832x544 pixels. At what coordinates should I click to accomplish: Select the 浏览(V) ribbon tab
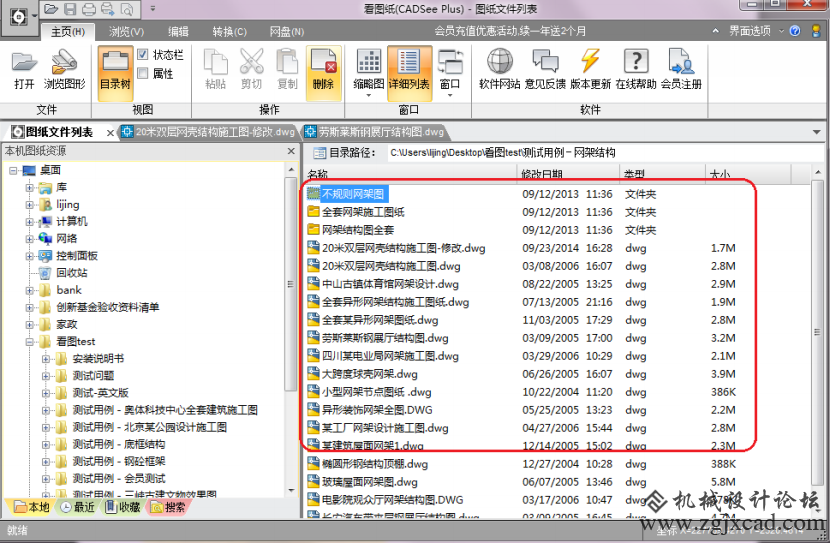tap(126, 32)
